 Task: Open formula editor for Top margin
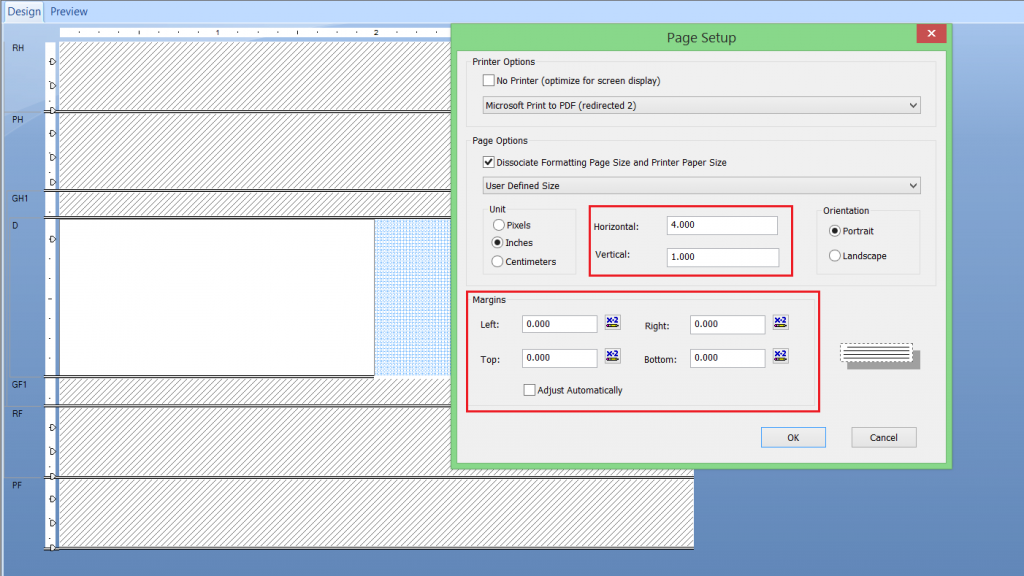[611, 357]
